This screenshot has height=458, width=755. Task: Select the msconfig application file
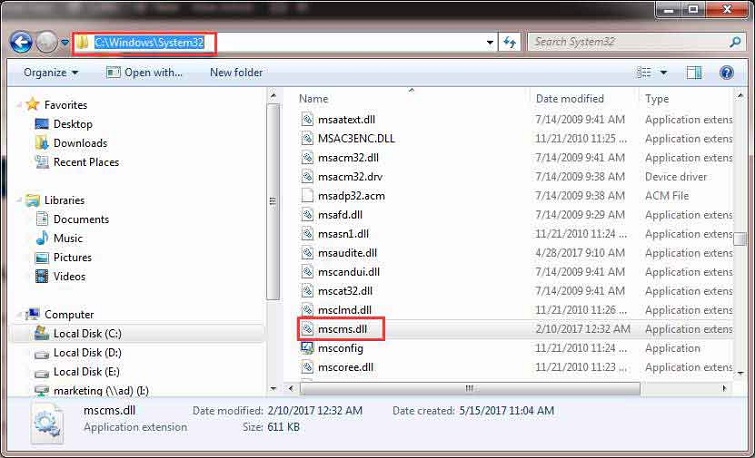[x=340, y=348]
